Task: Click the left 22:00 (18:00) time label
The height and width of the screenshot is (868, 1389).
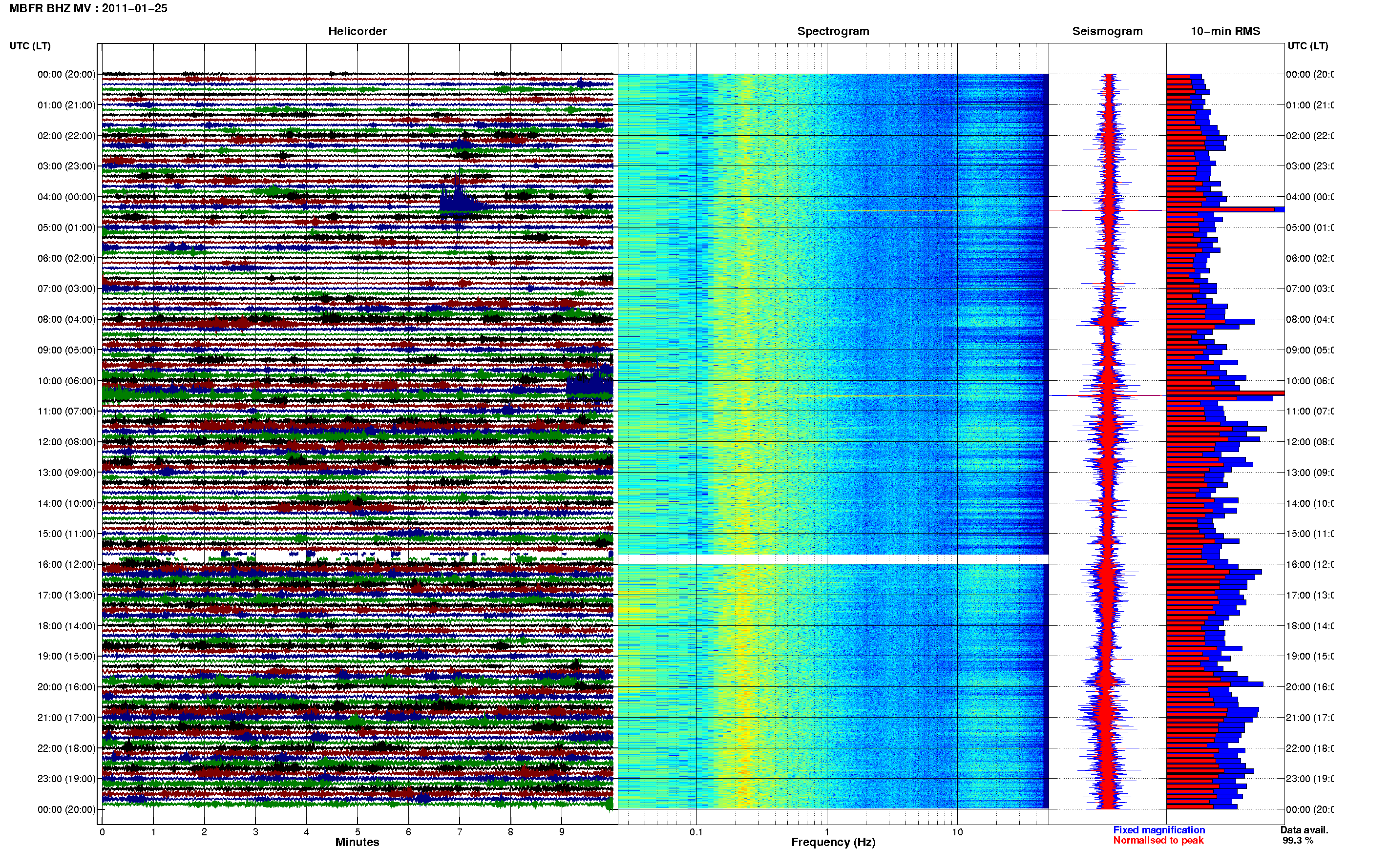Action: [66, 748]
